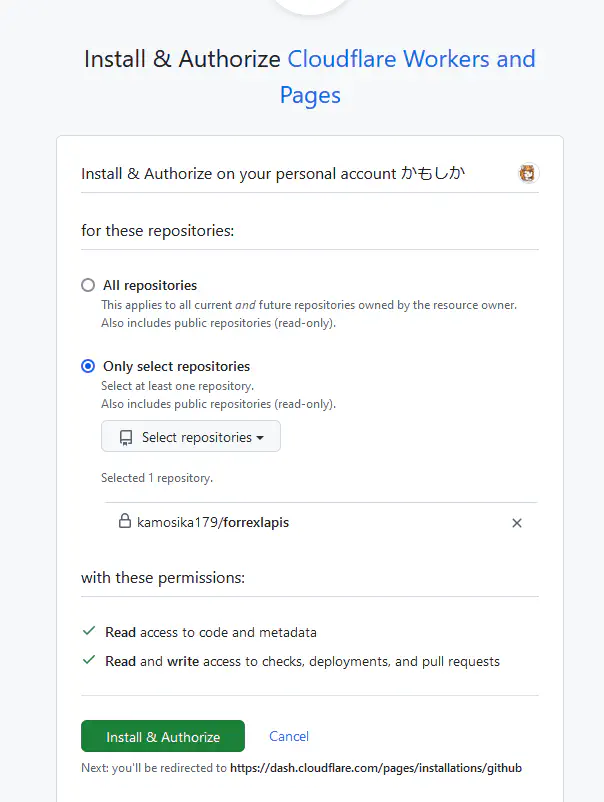Viewport: 604px width, 802px height.
Task: Click the "Read access to code and metadata" text
Action: pos(211,632)
